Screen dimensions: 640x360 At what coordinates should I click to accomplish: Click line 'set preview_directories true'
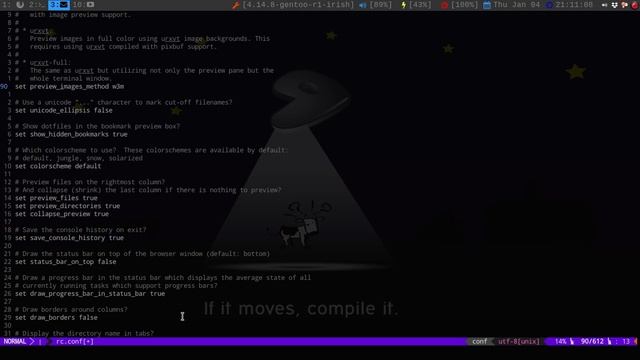67,206
